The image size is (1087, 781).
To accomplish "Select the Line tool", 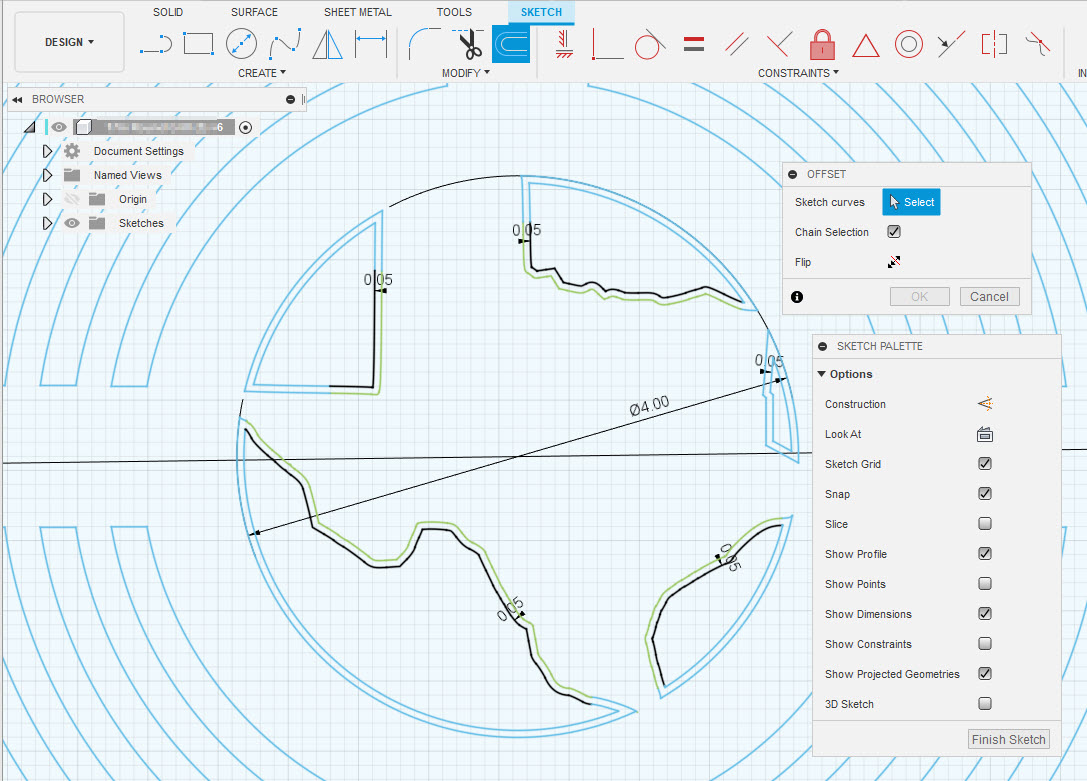I will point(156,44).
